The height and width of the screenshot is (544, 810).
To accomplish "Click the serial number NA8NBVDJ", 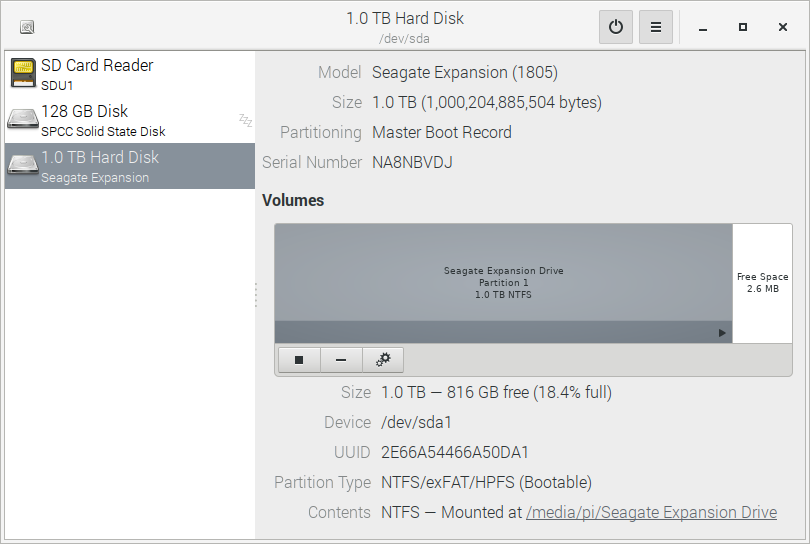I will click(x=412, y=162).
